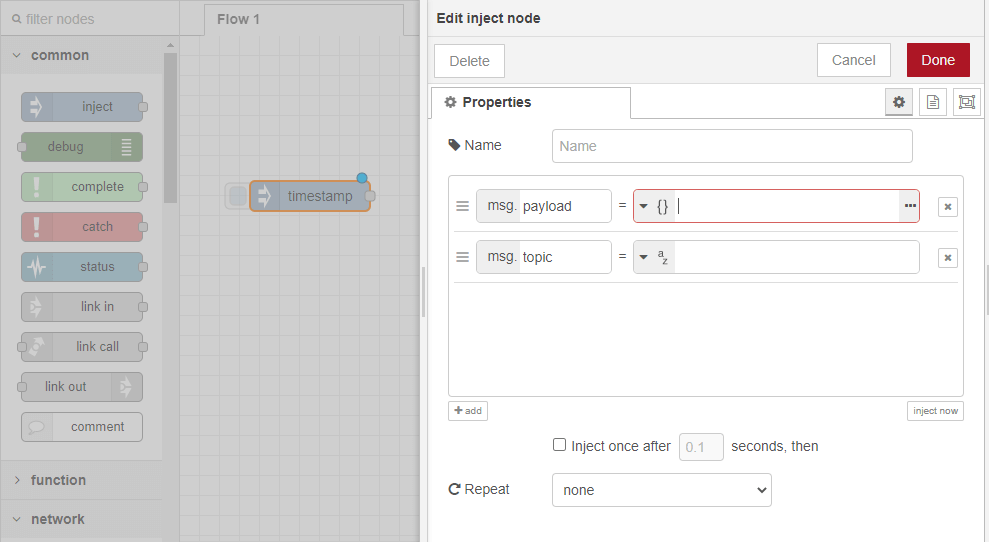Remove the msg.topic property row

coord(948,258)
